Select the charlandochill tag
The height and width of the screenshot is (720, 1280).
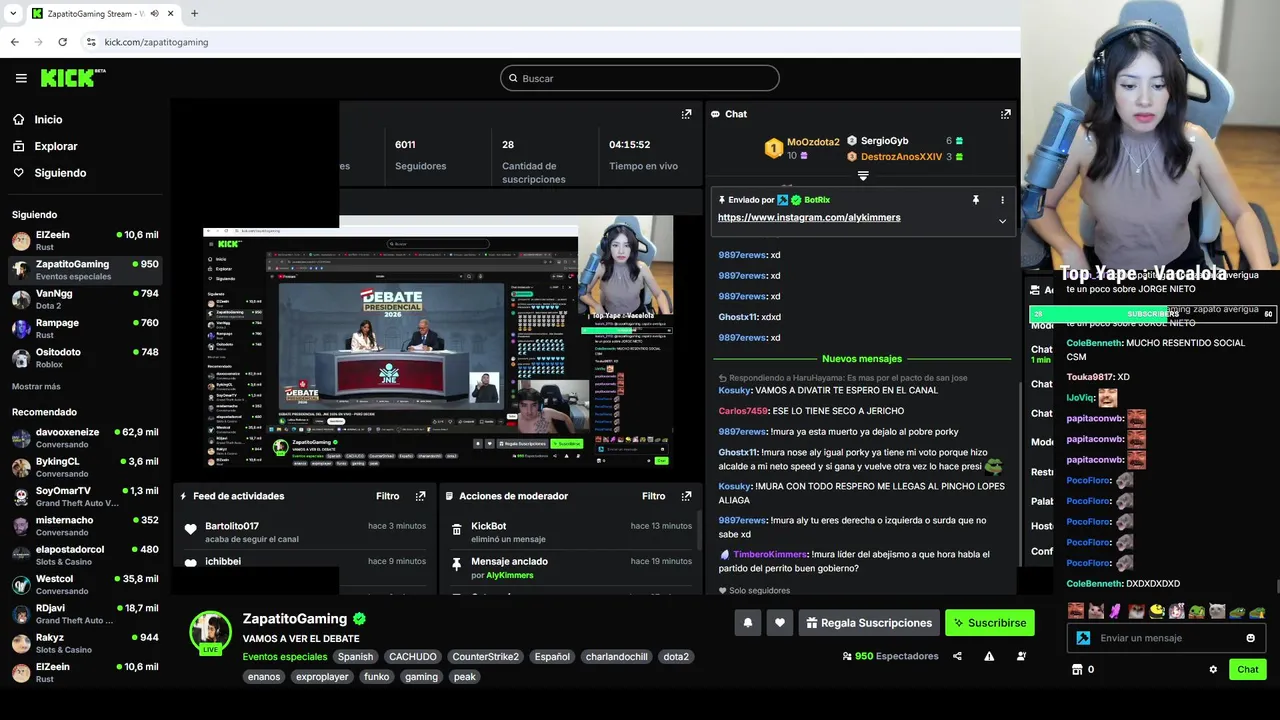[617, 657]
